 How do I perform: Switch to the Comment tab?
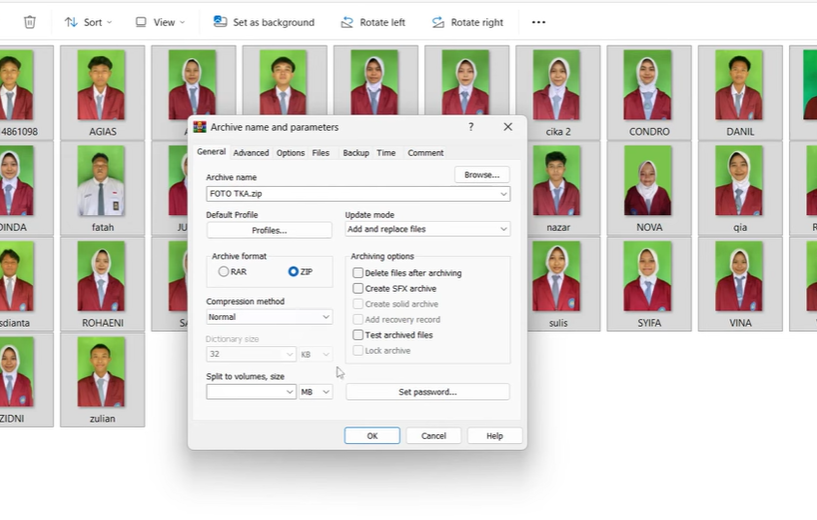click(426, 153)
